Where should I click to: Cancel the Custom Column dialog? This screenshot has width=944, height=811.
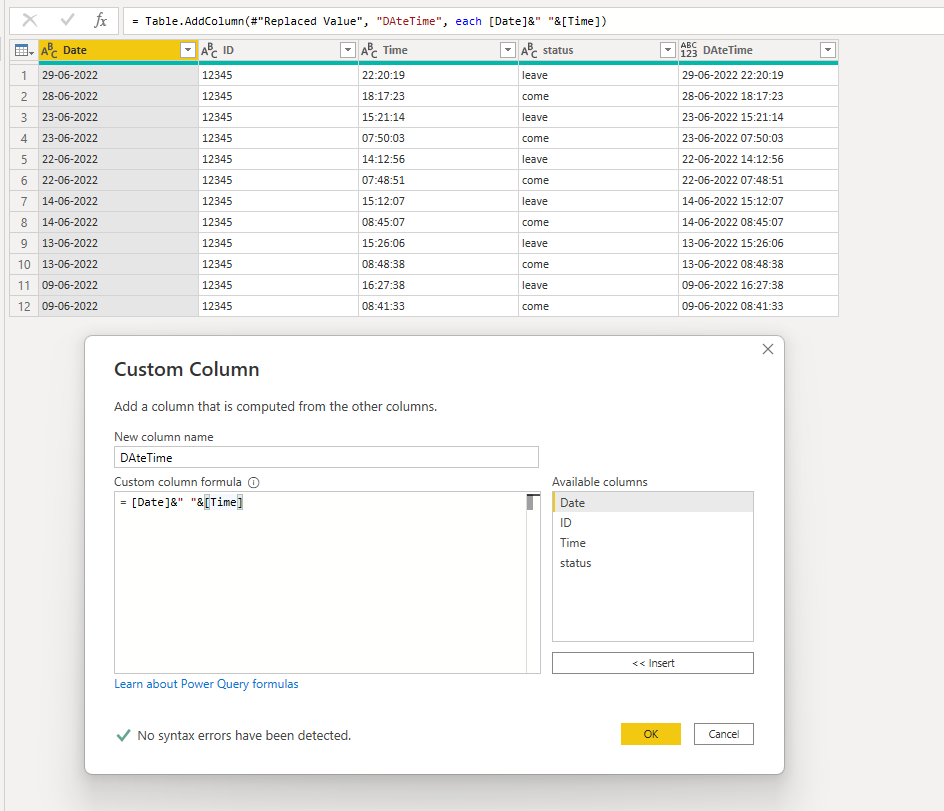[x=724, y=734]
